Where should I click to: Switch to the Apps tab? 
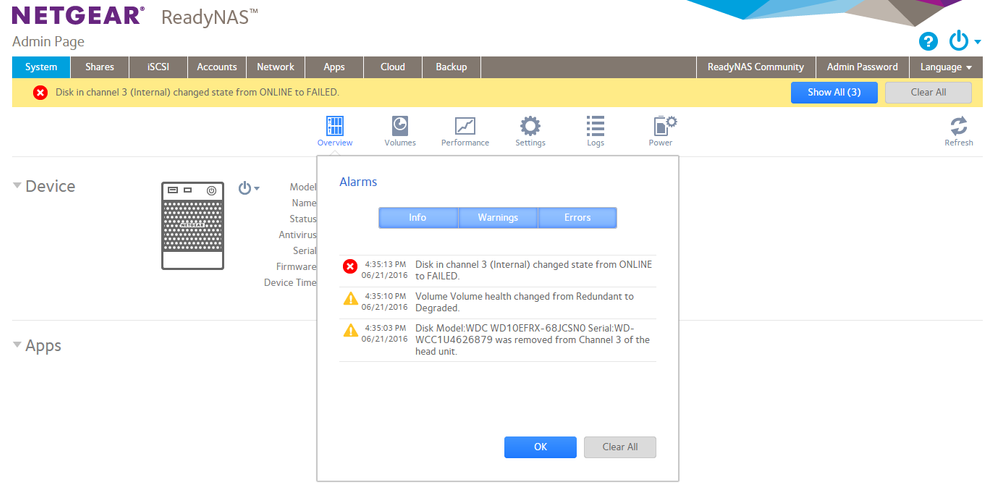[334, 67]
